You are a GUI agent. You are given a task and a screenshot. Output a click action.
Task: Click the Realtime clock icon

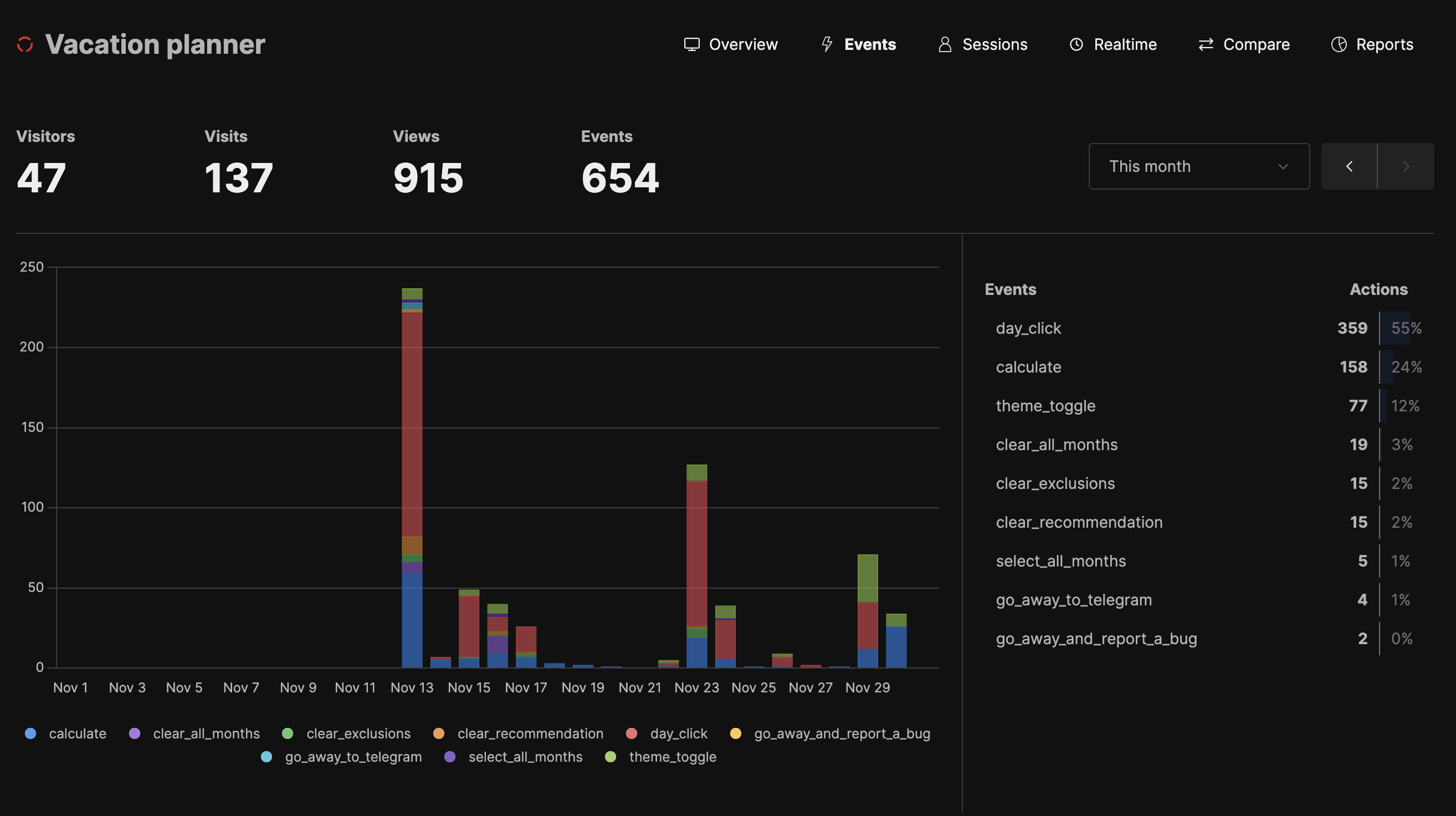click(x=1076, y=44)
